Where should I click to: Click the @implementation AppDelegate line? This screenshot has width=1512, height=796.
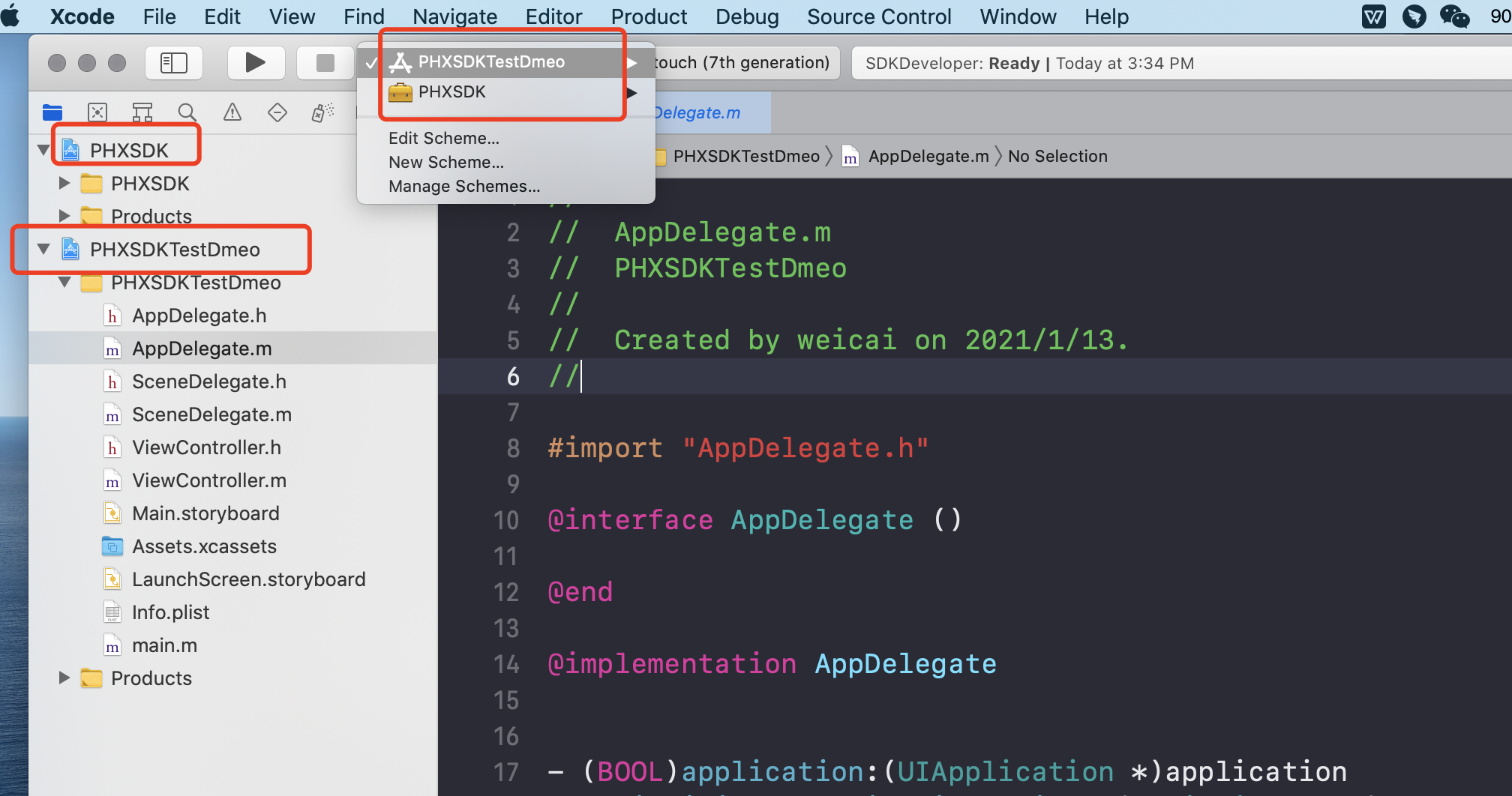pyautogui.click(x=772, y=664)
